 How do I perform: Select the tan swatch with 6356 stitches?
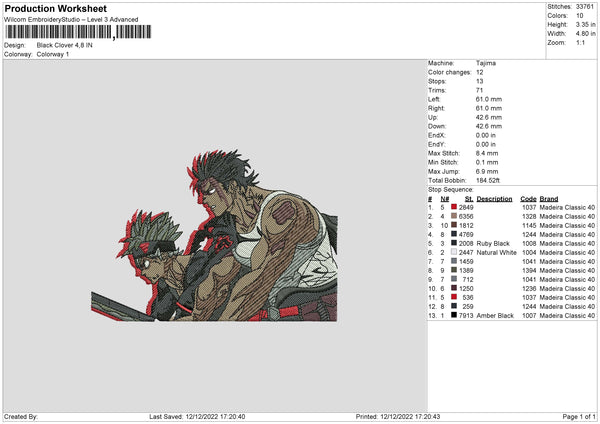coord(454,216)
